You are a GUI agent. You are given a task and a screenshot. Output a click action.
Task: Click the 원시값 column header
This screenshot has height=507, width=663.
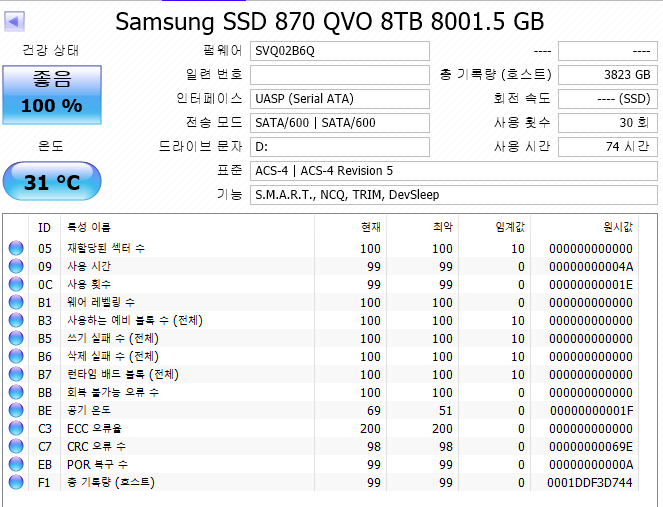(584, 227)
